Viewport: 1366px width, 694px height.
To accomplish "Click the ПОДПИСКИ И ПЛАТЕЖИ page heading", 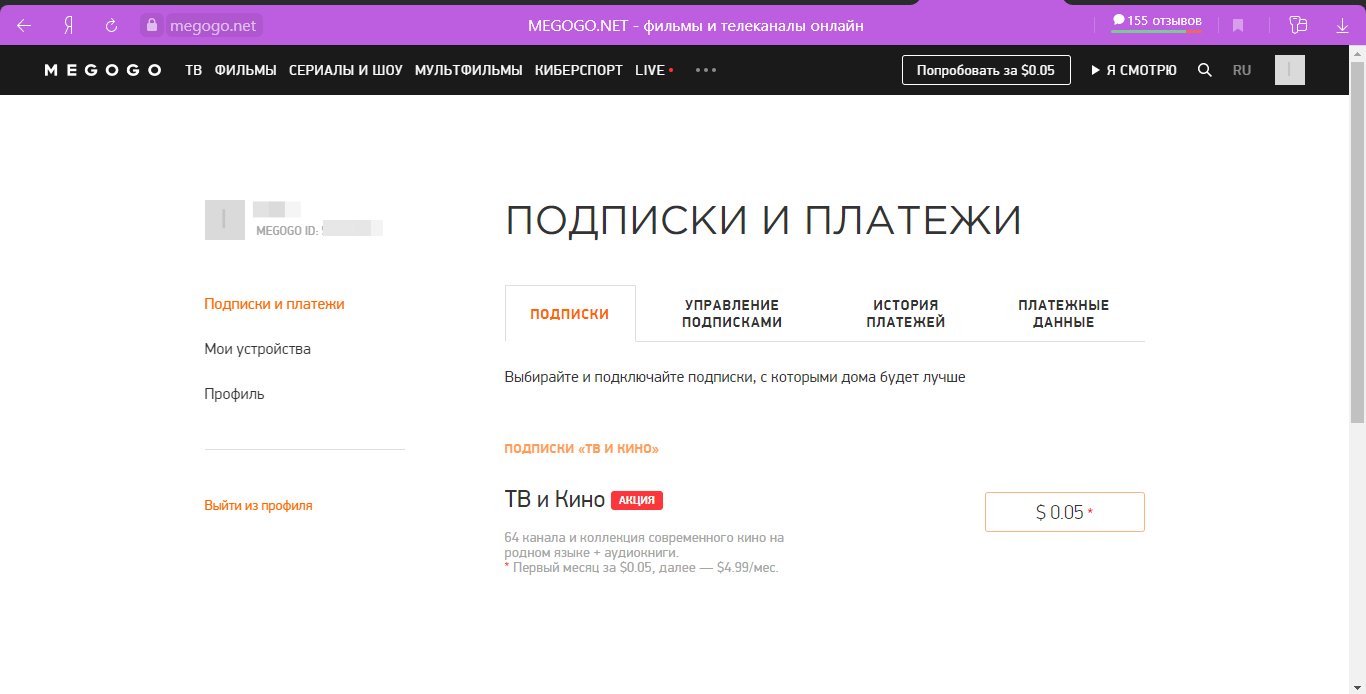I will click(x=764, y=220).
